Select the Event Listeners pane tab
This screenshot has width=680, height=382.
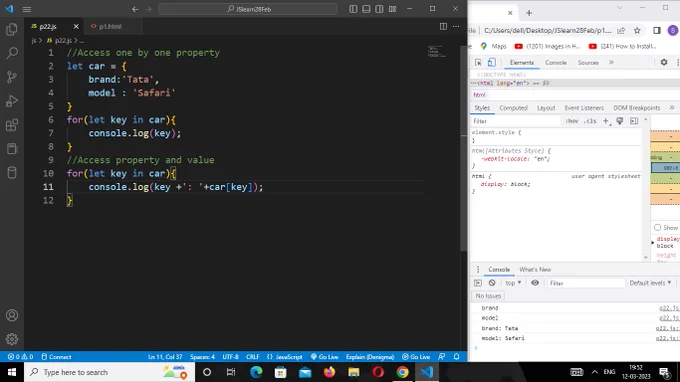584,108
